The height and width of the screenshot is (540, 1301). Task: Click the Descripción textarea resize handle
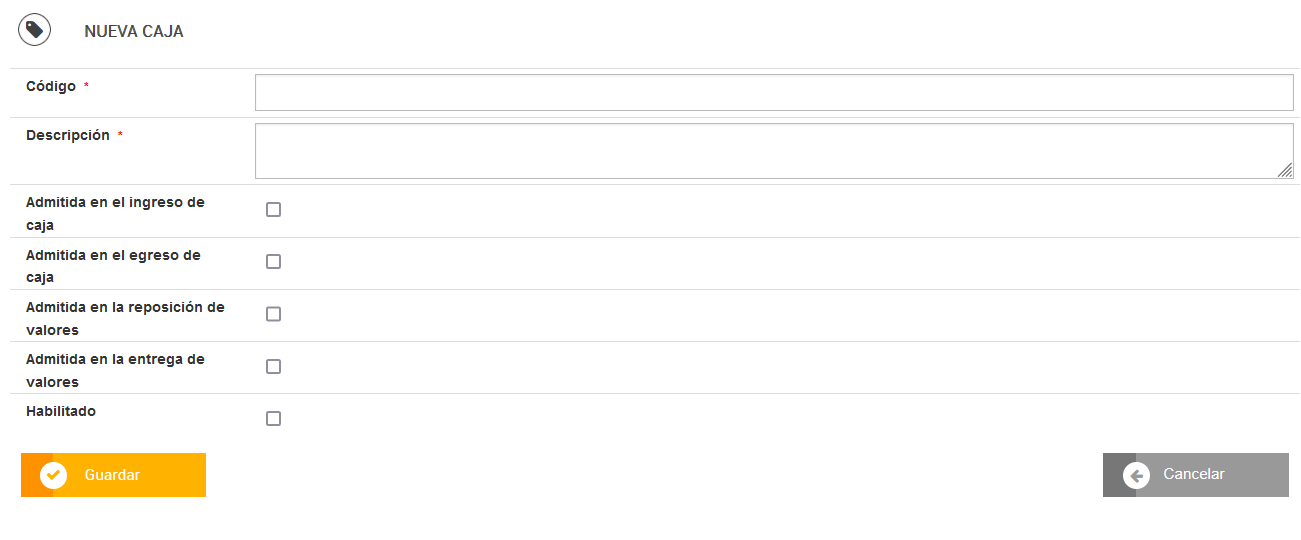1285,170
